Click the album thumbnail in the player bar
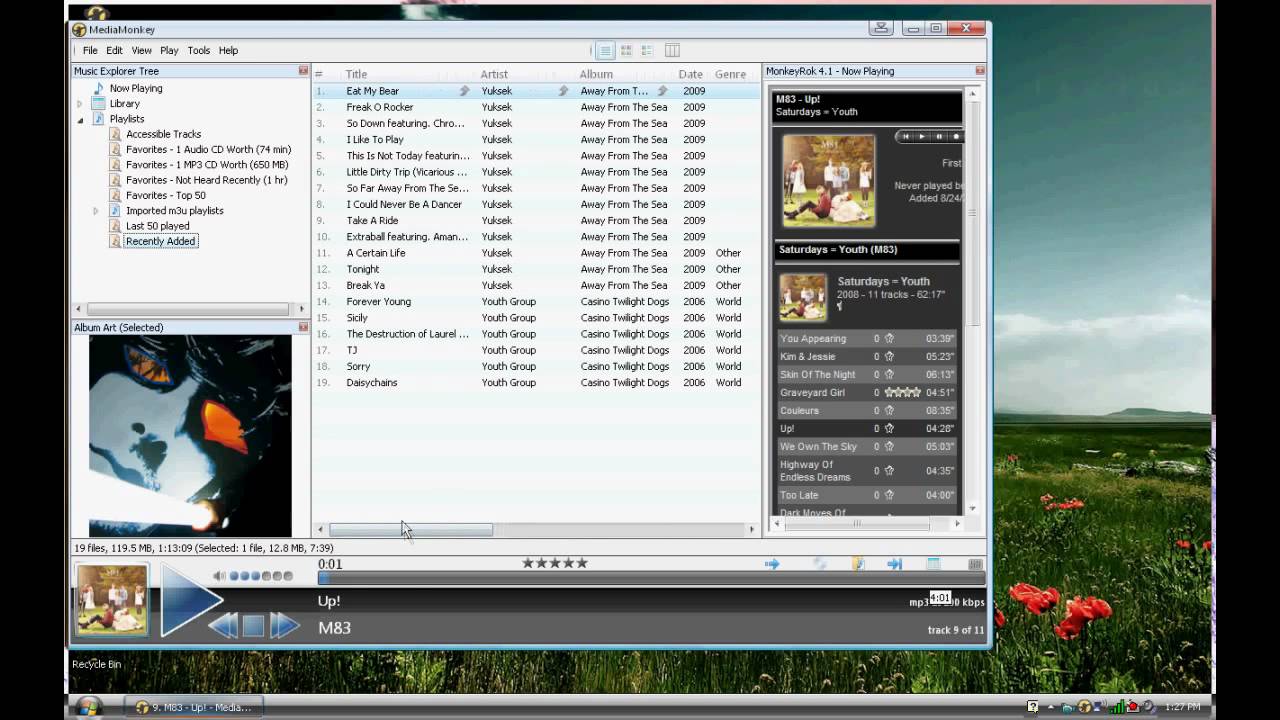This screenshot has height=720, width=1280. tap(112, 600)
